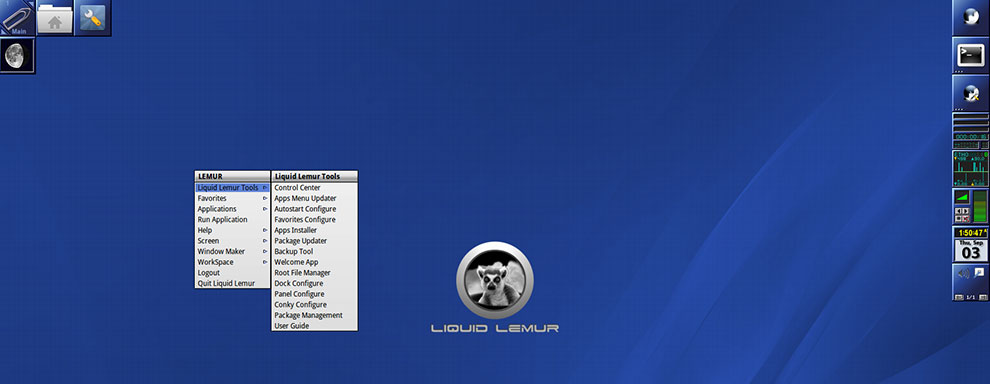
Task: Choose Autostart Configure
Action: (314, 209)
